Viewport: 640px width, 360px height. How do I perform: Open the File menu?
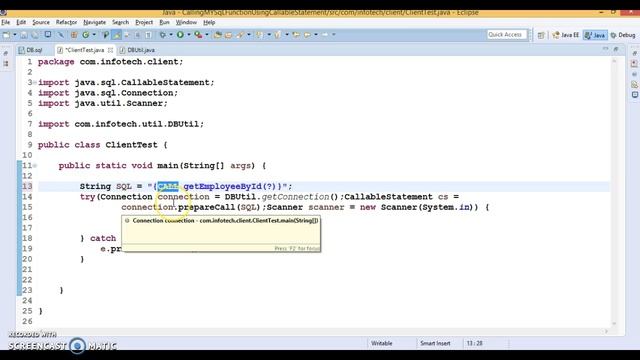pos(6,22)
